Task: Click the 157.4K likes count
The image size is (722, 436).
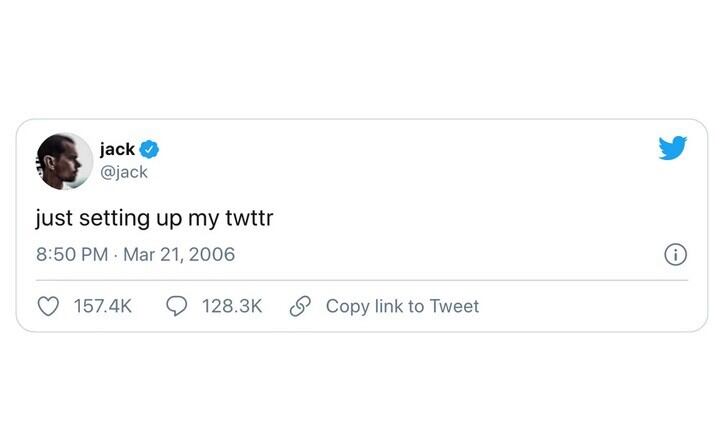Action: (103, 306)
